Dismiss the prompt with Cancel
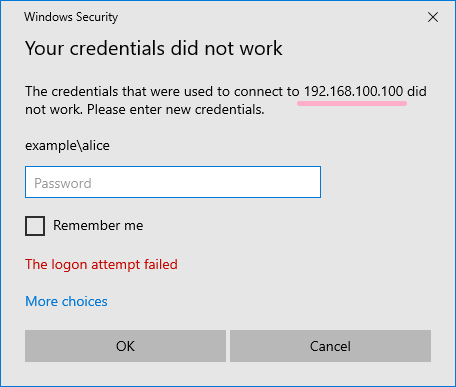Screen dimensions: 456x387 point(330,346)
